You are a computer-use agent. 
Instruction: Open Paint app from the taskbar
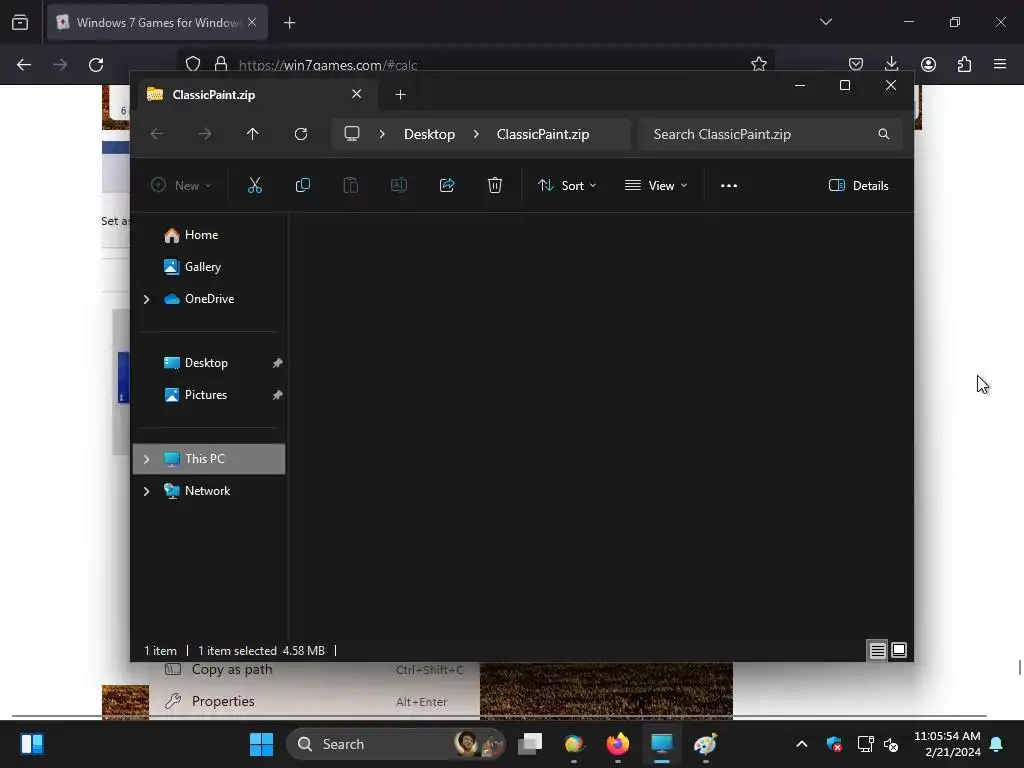(x=705, y=744)
